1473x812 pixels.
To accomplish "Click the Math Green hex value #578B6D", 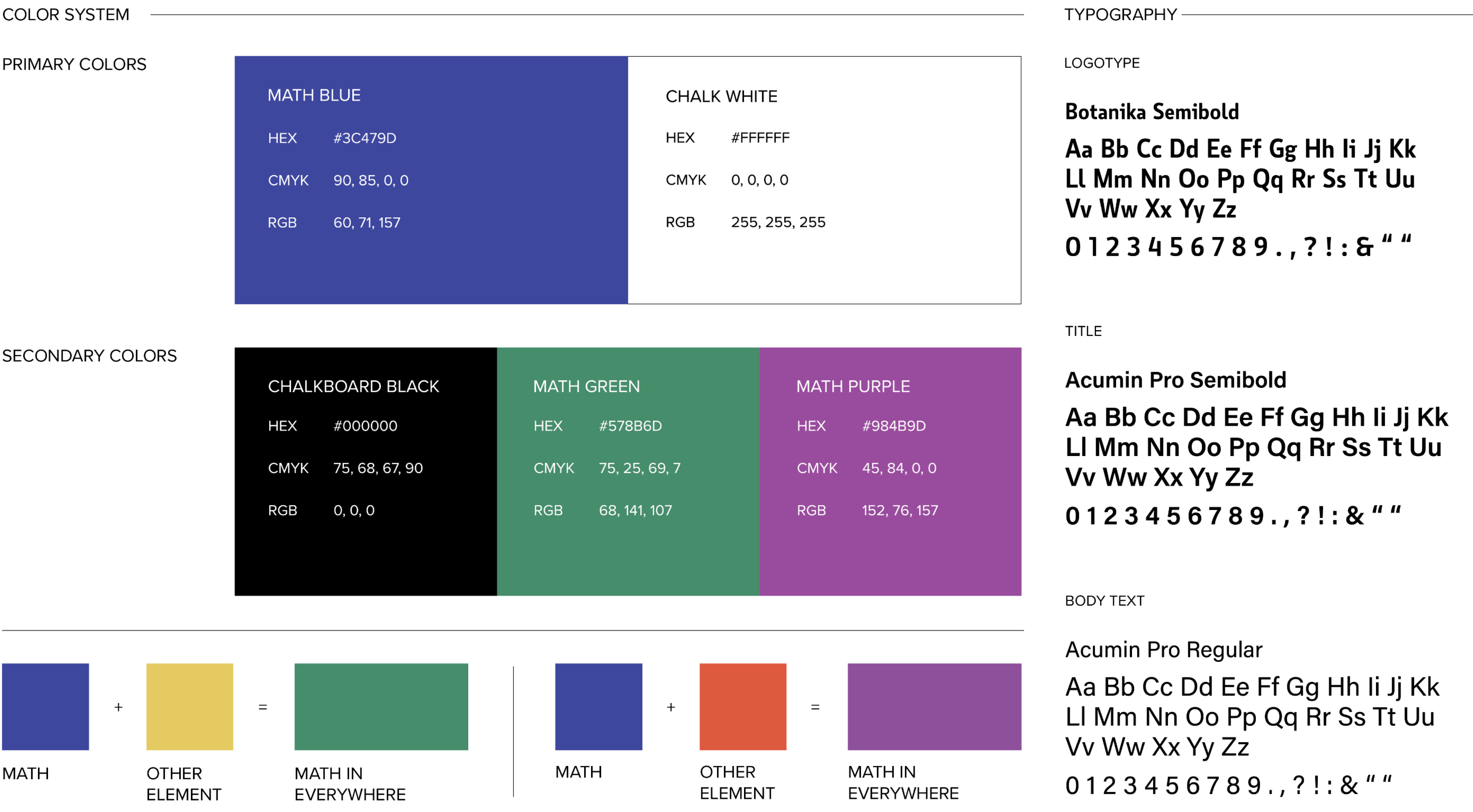I will coord(630,426).
